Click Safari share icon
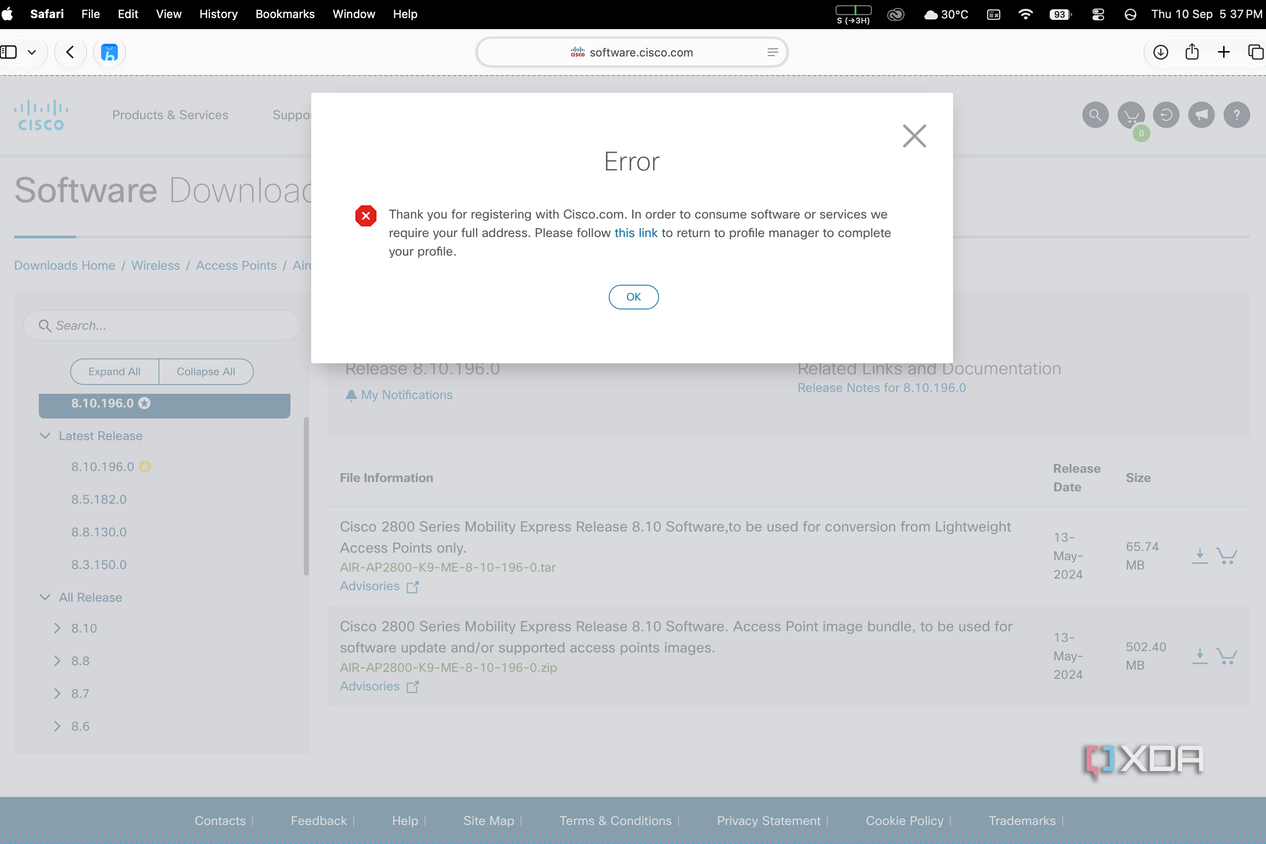Viewport: 1266px width, 844px height. [1192, 52]
